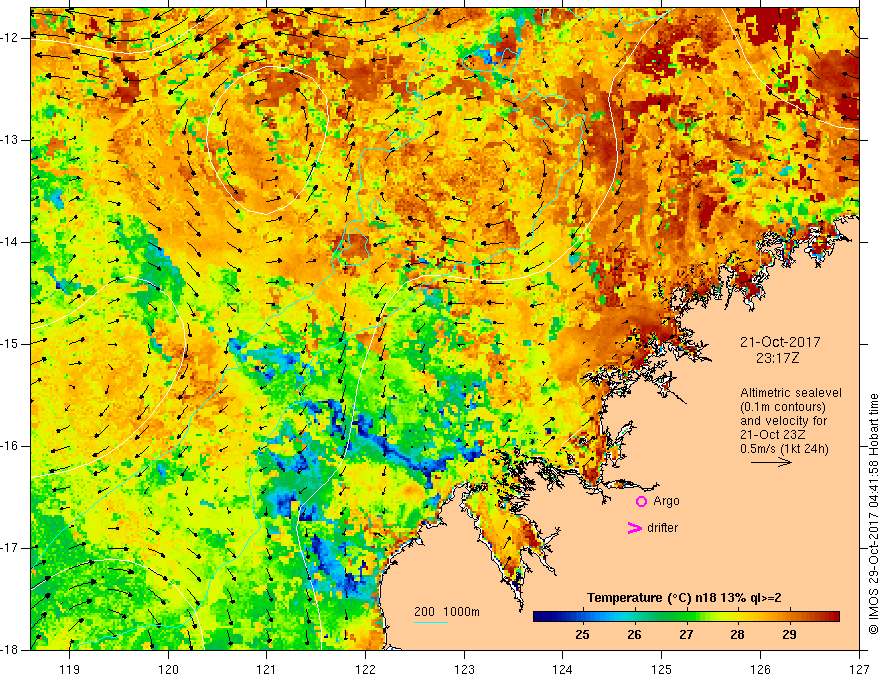Click latitude axis label -12
This screenshot has width=880, height=680.
click(x=11, y=38)
